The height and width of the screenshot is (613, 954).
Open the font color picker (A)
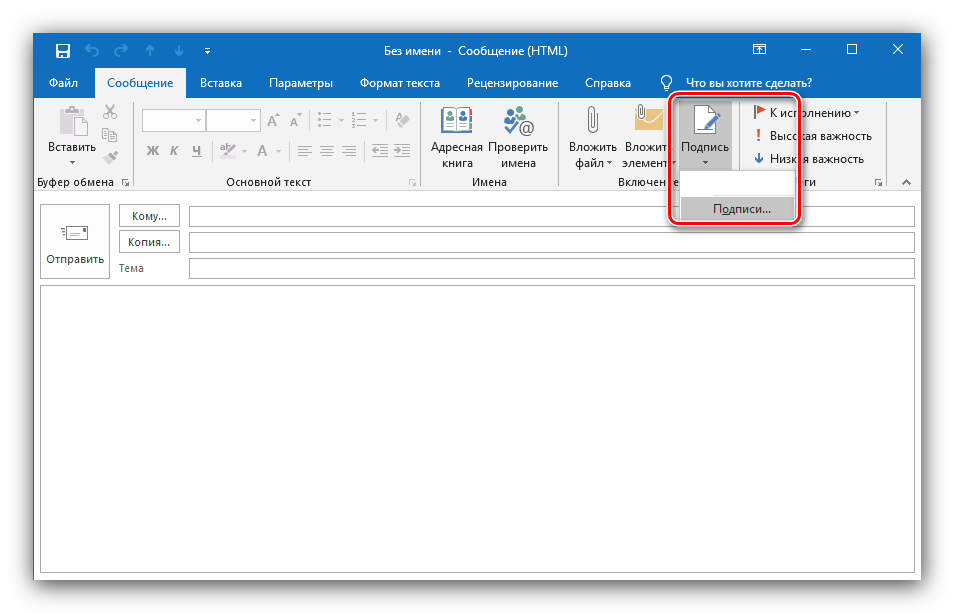pyautogui.click(x=264, y=152)
